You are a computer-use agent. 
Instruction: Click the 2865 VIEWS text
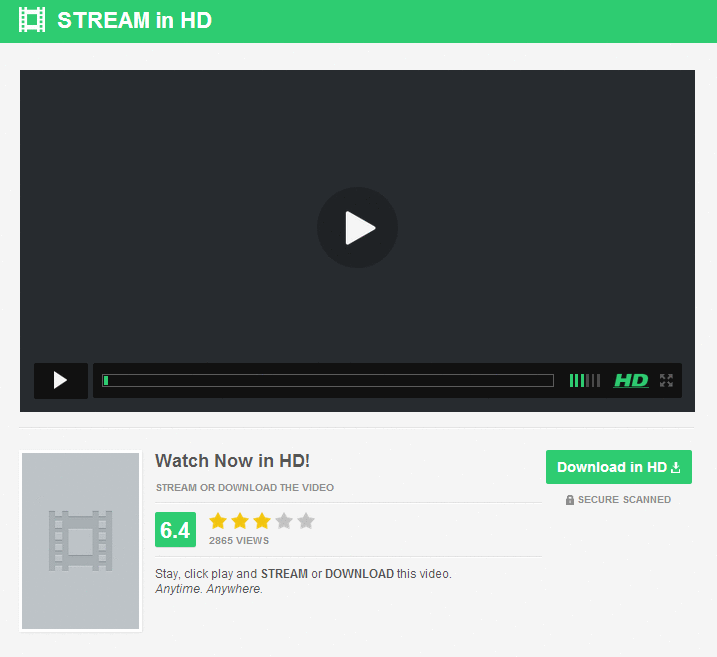(239, 540)
